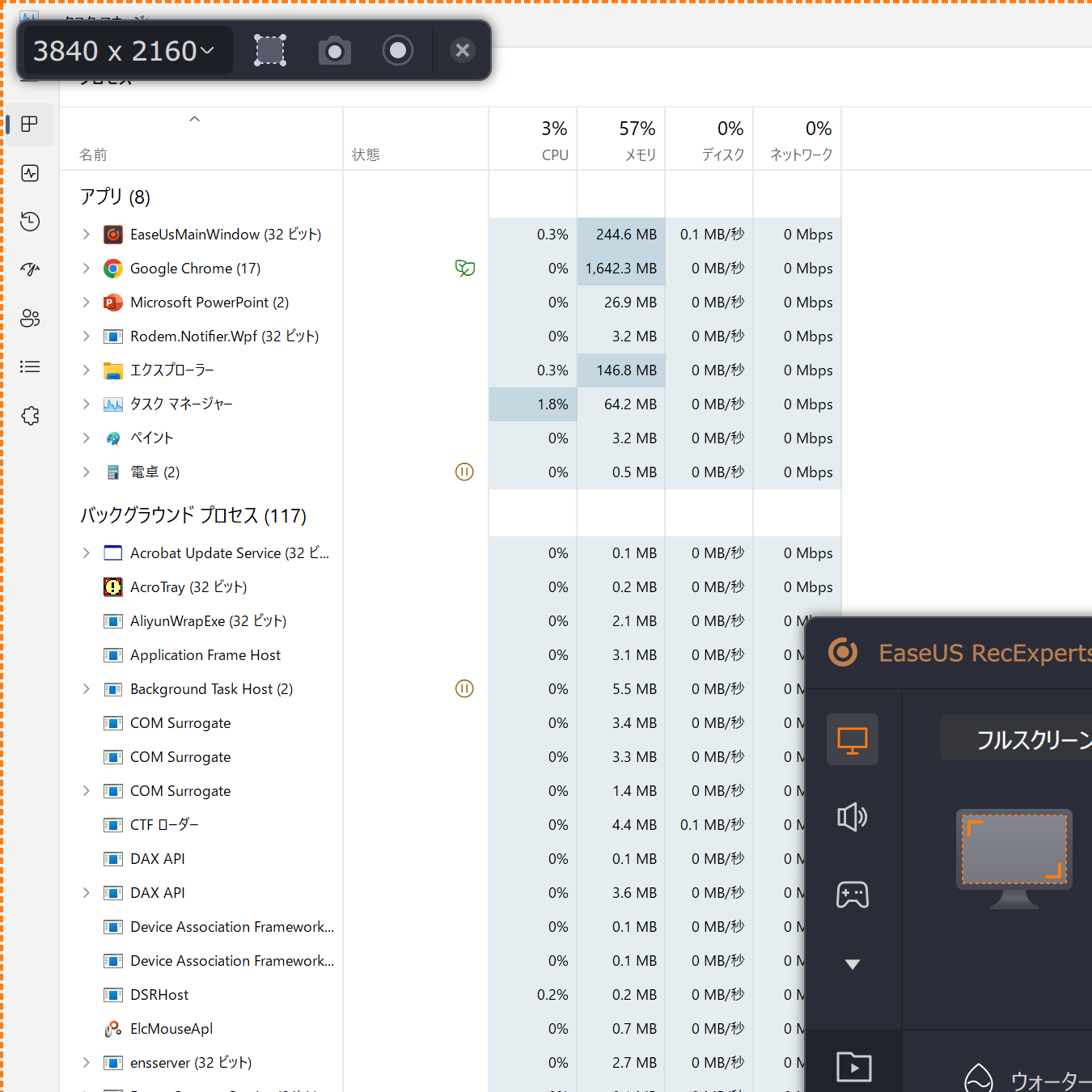
Task: Click Task Manager's 1.8% CPU cell
Action: pos(533,404)
